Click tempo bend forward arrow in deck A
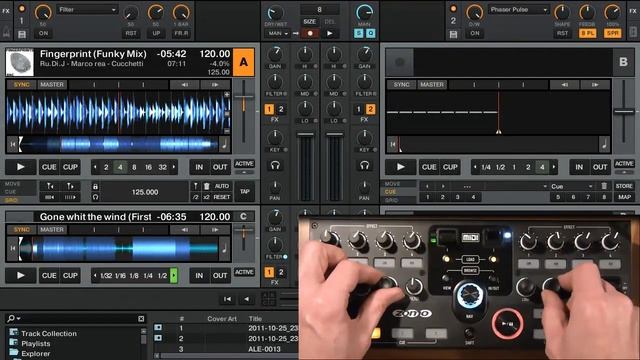The width and height of the screenshot is (640, 360). 215,85
